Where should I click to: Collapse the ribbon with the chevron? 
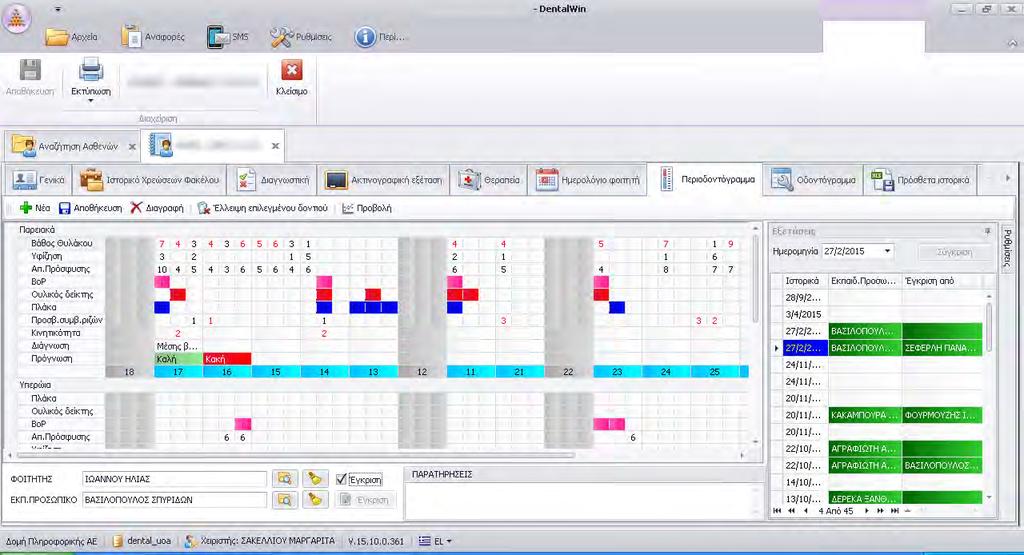1012,43
